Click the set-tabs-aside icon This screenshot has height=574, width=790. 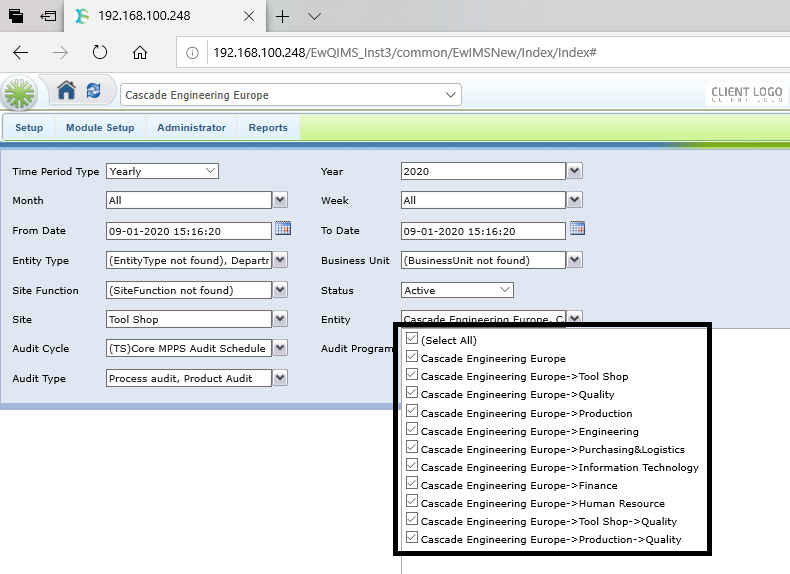pos(48,16)
